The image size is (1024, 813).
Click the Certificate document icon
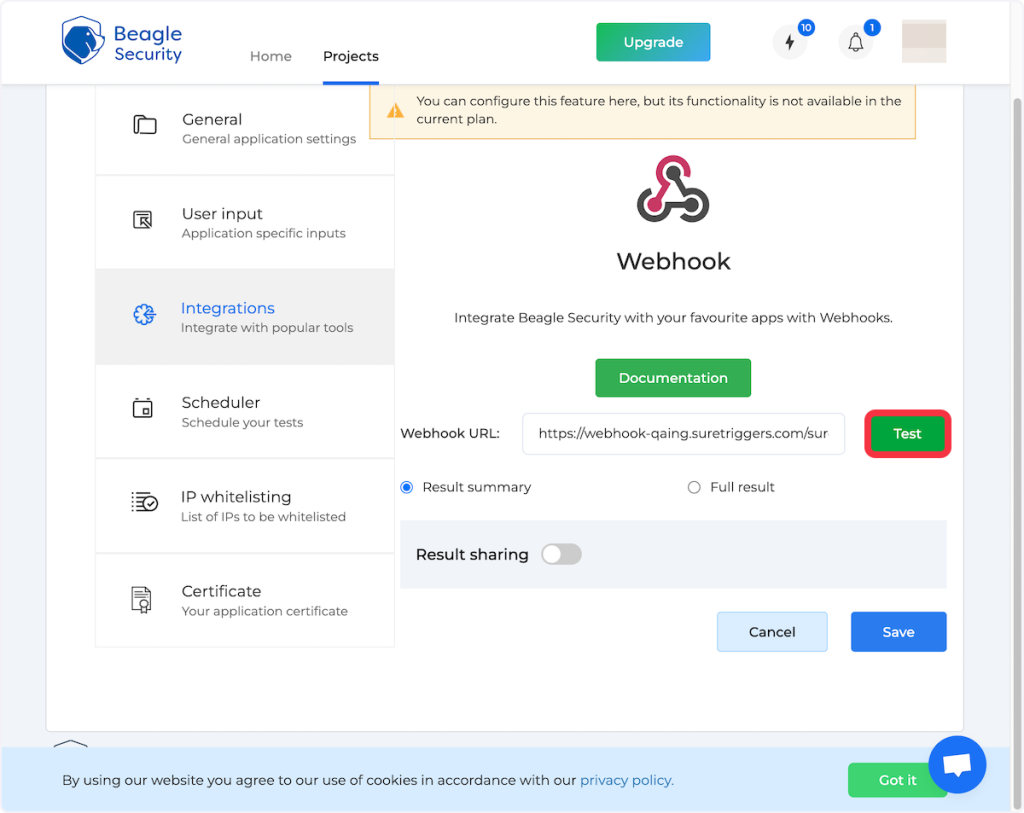(142, 599)
